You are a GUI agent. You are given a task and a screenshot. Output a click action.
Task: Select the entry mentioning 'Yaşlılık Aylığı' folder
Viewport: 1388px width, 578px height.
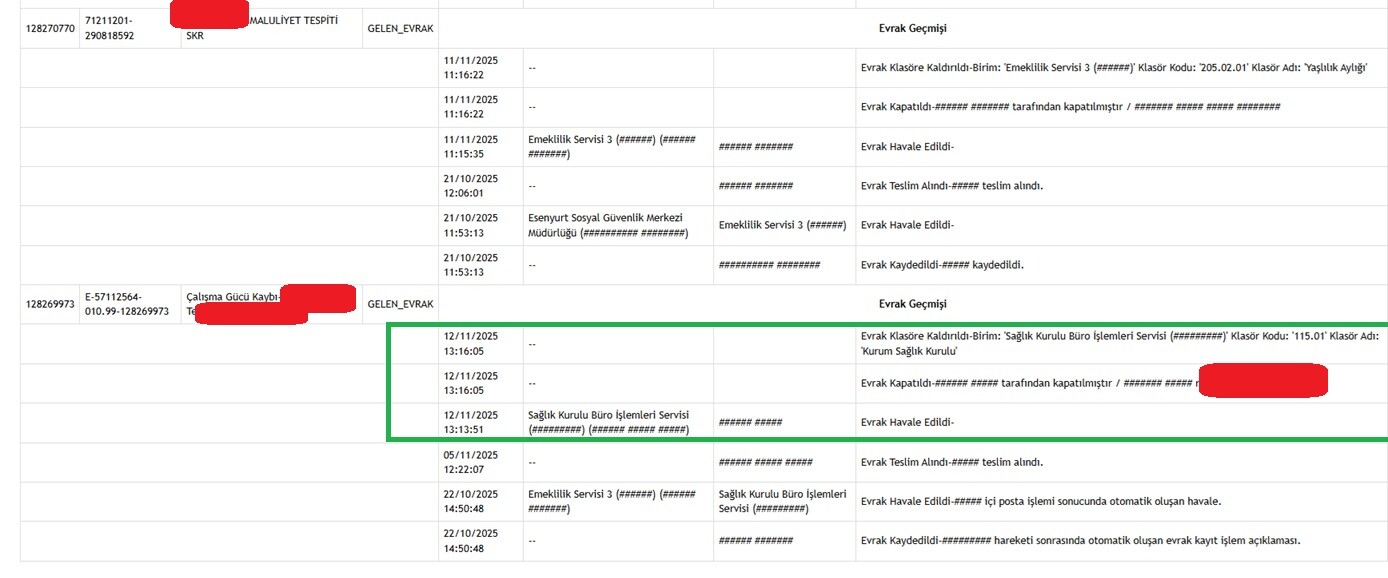[1113, 67]
